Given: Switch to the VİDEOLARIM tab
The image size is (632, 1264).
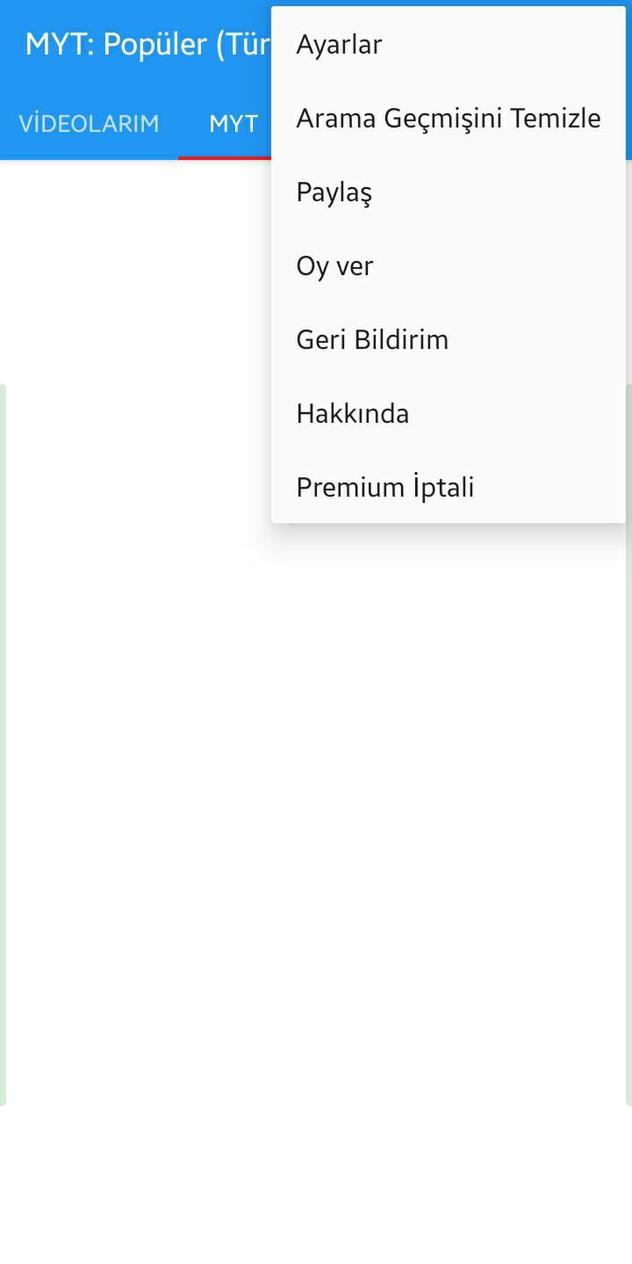Looking at the screenshot, I should click(88, 123).
